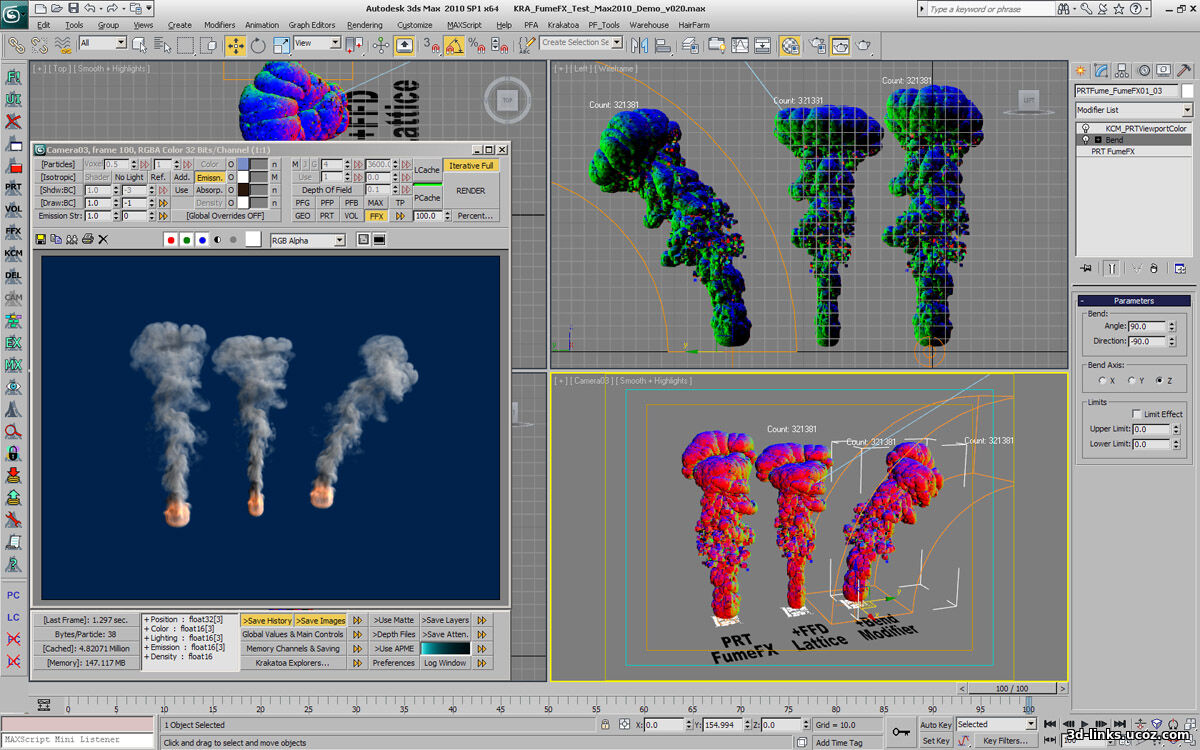Select the Select and Rotate tool
Image resolution: width=1200 pixels, height=750 pixels.
[258, 44]
